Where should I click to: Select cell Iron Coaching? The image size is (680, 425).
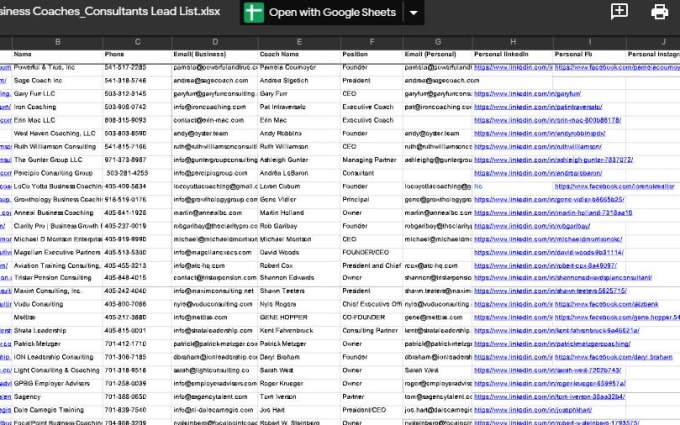pos(58,107)
